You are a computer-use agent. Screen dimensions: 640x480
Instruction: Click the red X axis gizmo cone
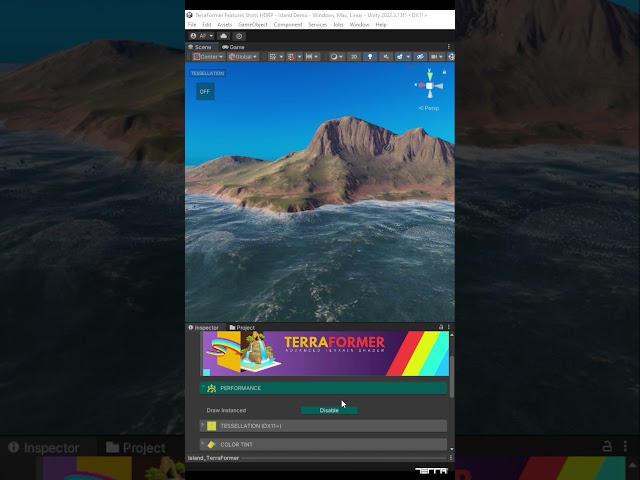[420, 85]
